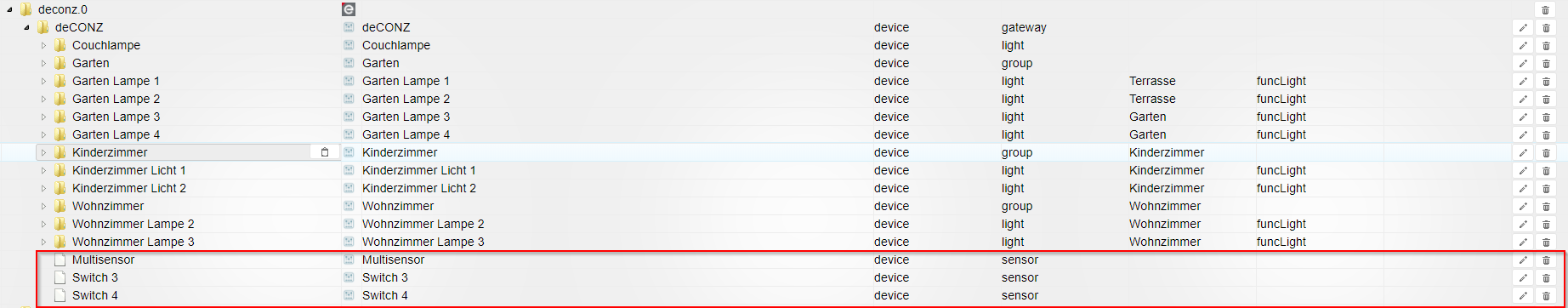Viewport: 1568px width, 308px height.
Task: Click the trash icon in Multisensor row
Action: click(1546, 260)
